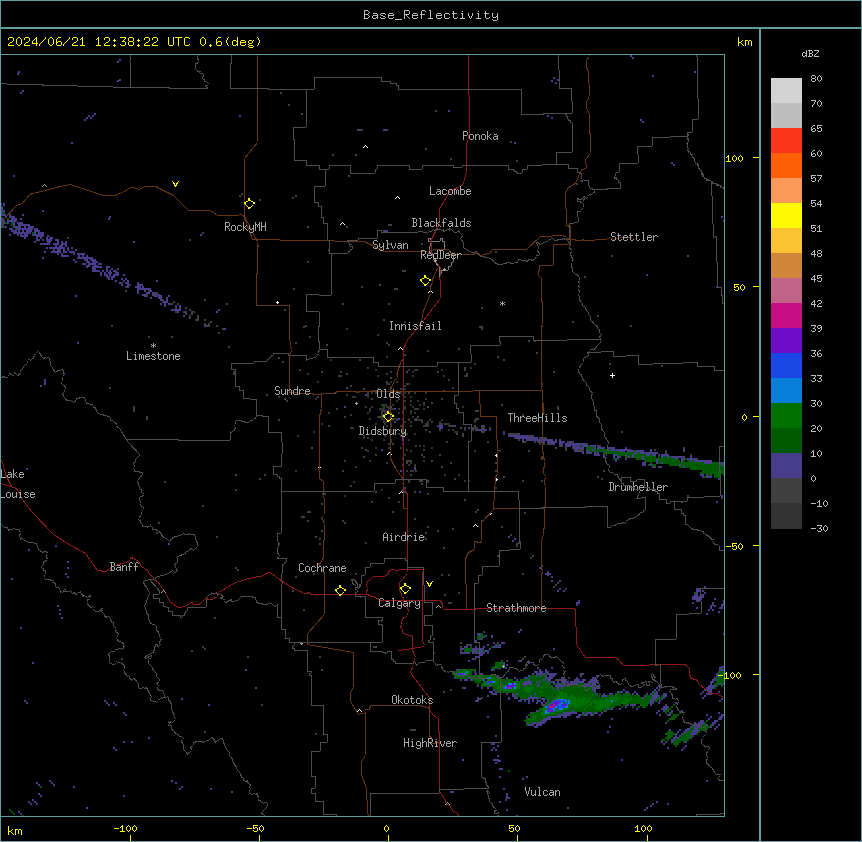The height and width of the screenshot is (842, 862).
Task: Click the red swatch in dBZ legend
Action: point(786,140)
